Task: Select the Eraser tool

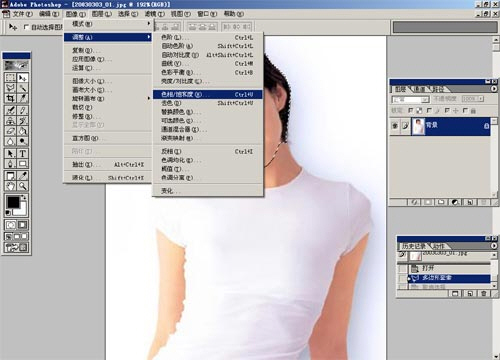Action: 10,131
